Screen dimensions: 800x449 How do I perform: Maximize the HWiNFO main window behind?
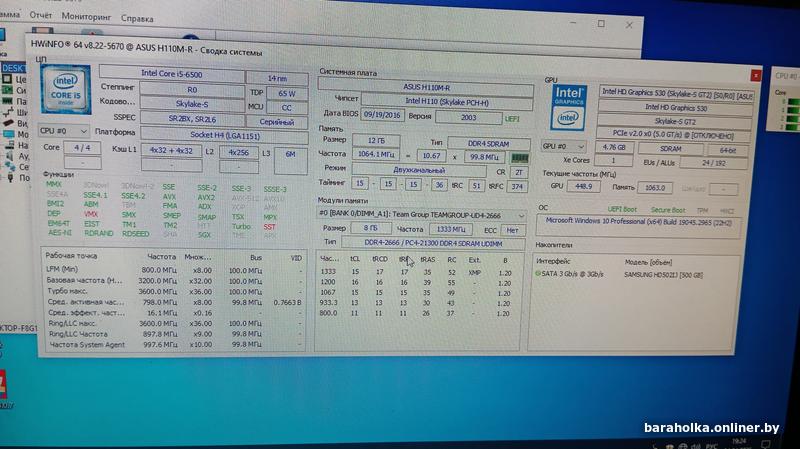[x=602, y=23]
